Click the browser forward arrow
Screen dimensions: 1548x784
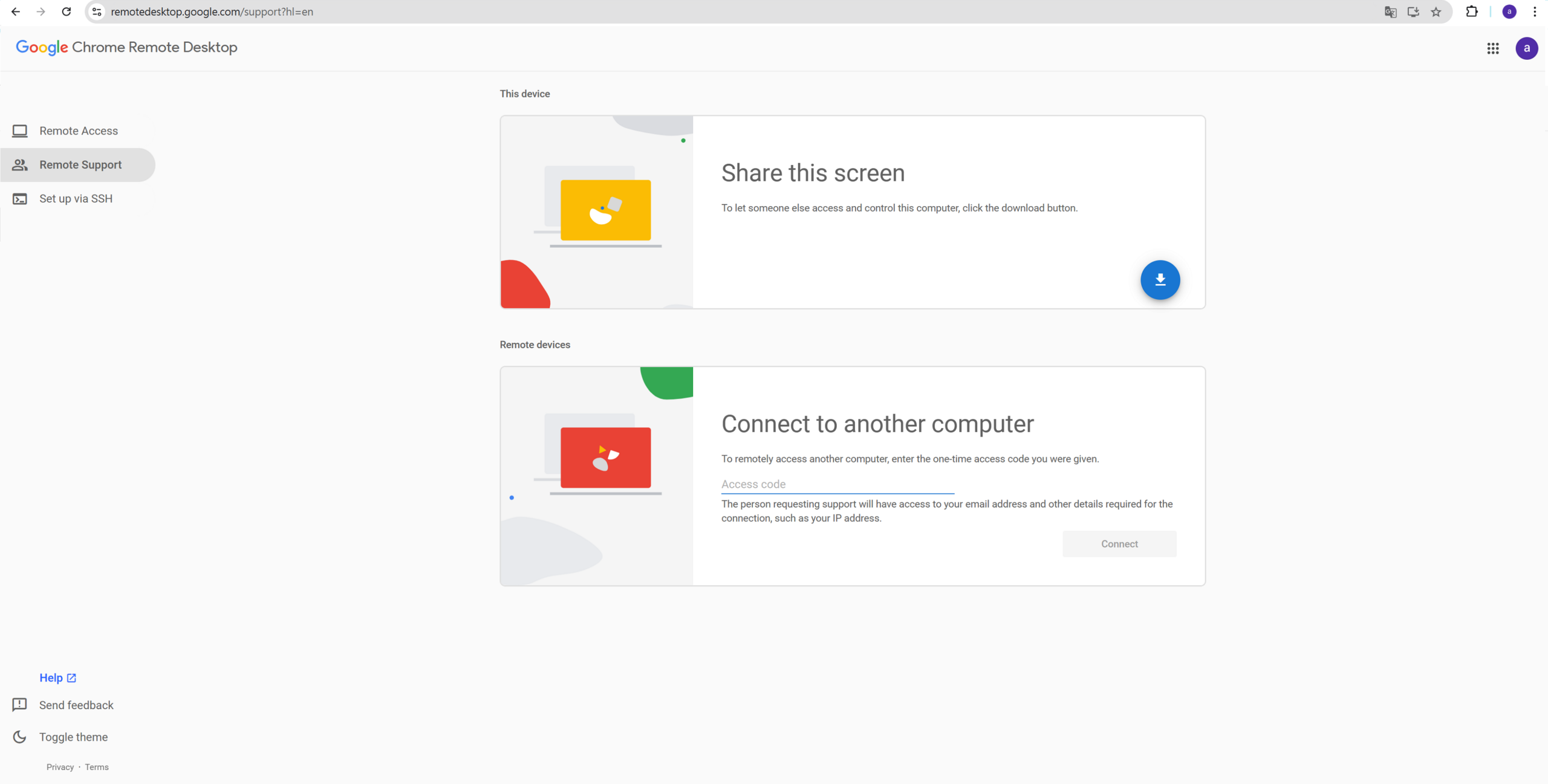(x=41, y=11)
